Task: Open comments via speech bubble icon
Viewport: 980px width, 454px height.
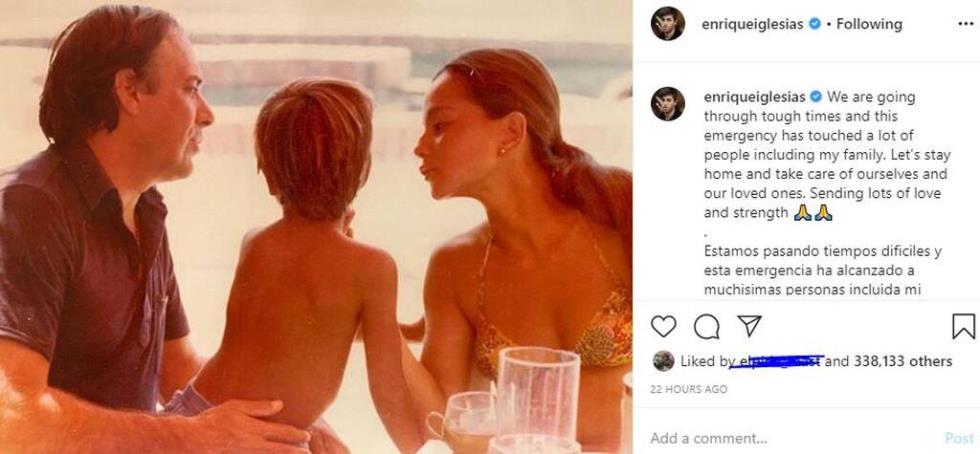Action: [707, 326]
